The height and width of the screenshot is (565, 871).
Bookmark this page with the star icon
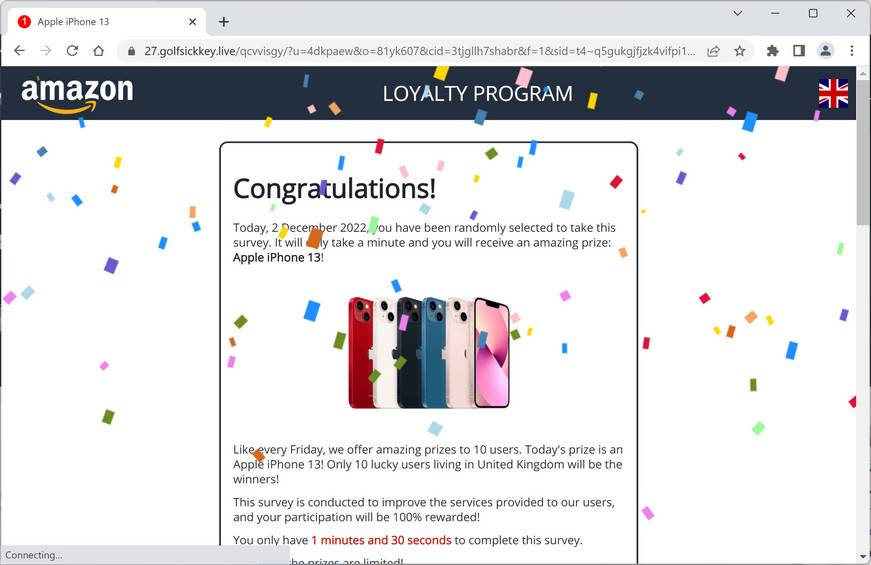tap(739, 51)
